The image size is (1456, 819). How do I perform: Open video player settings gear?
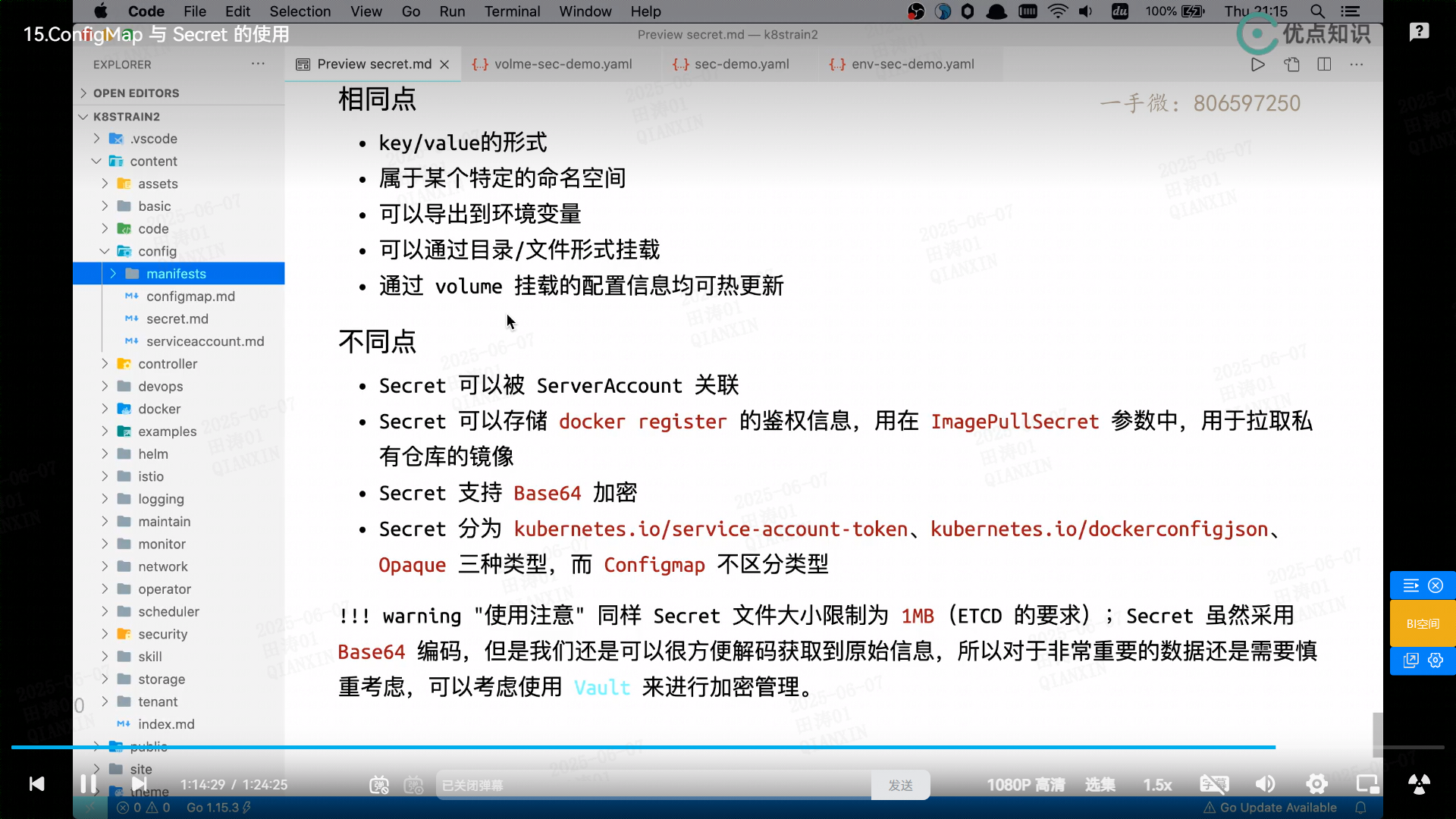coord(1316,784)
